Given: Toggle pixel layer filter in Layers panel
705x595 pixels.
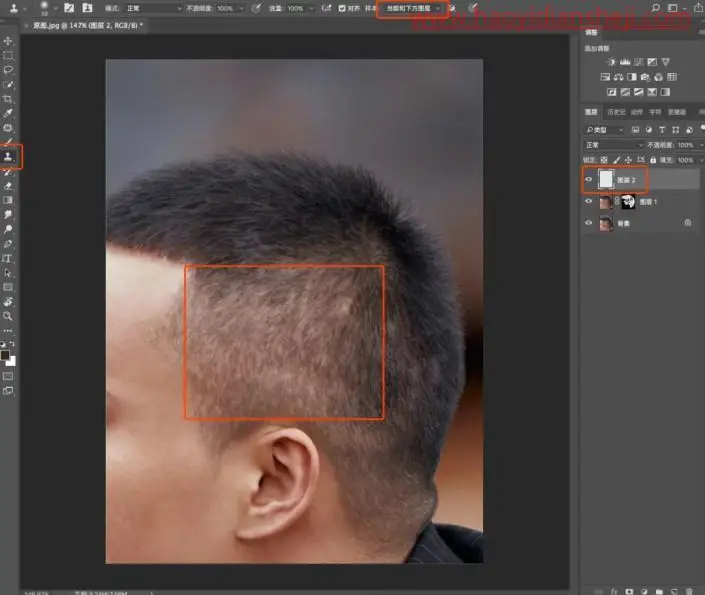Looking at the screenshot, I should tap(635, 130).
